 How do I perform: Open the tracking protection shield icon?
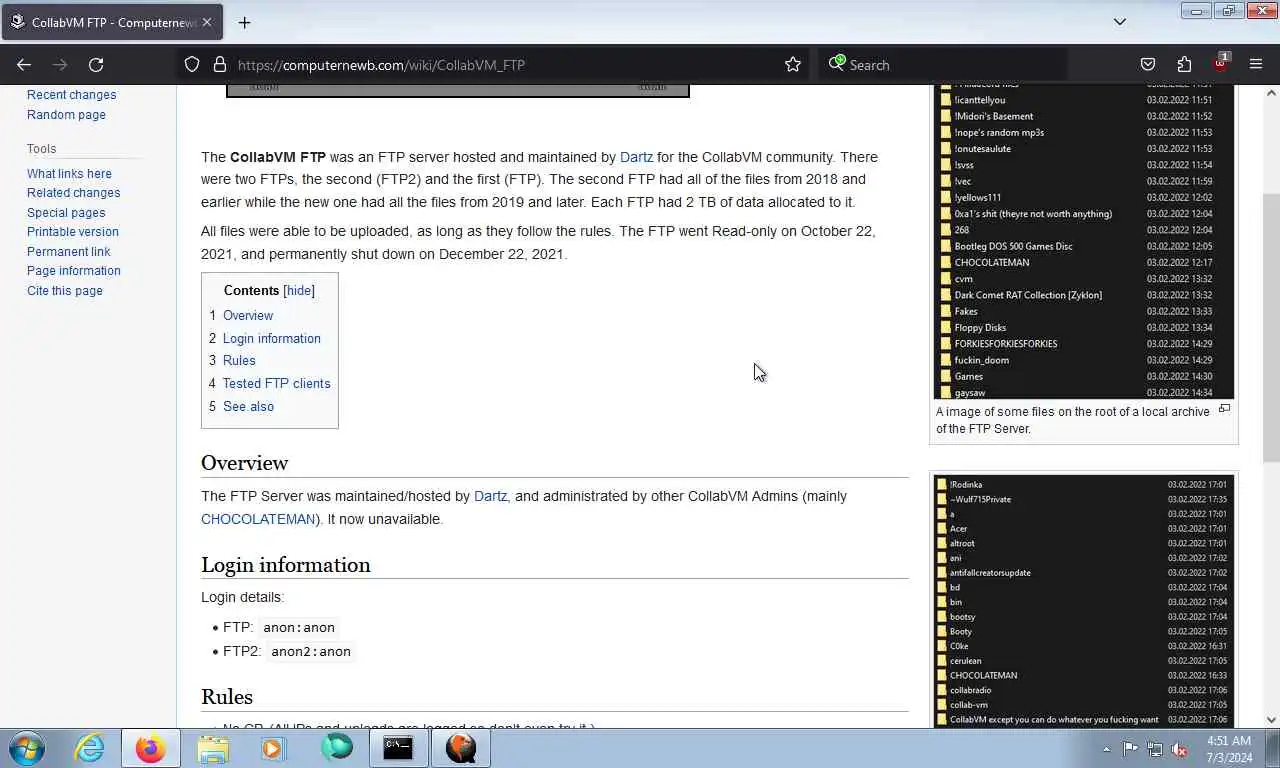192,64
